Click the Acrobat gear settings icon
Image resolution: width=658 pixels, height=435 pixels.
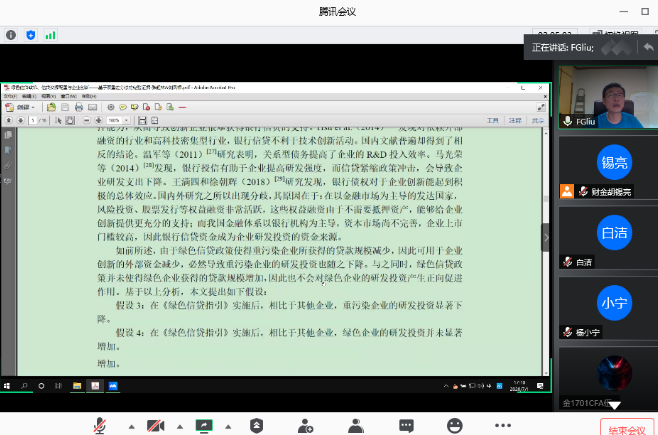tap(111, 107)
